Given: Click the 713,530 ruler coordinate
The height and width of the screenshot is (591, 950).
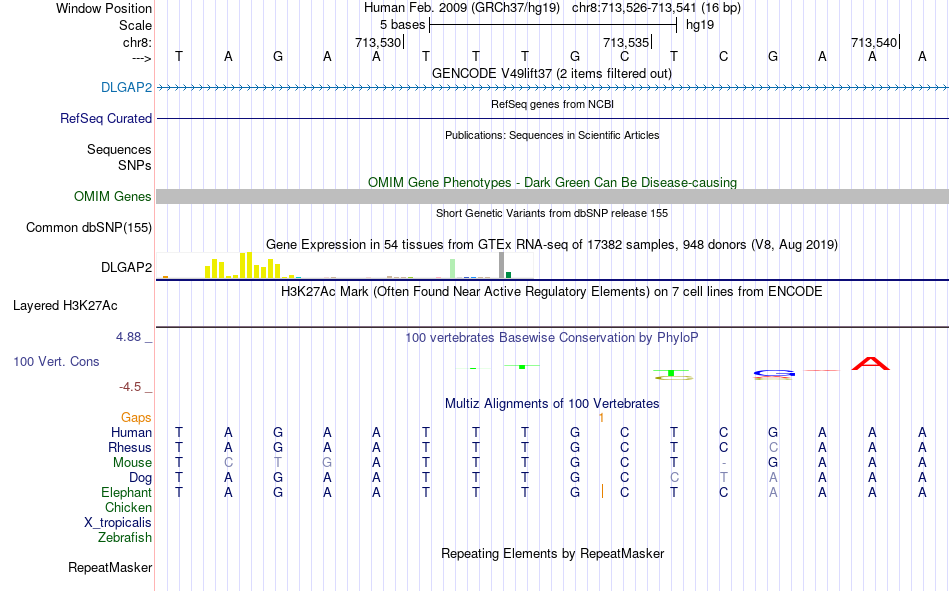Looking at the screenshot, I should pos(378,42).
